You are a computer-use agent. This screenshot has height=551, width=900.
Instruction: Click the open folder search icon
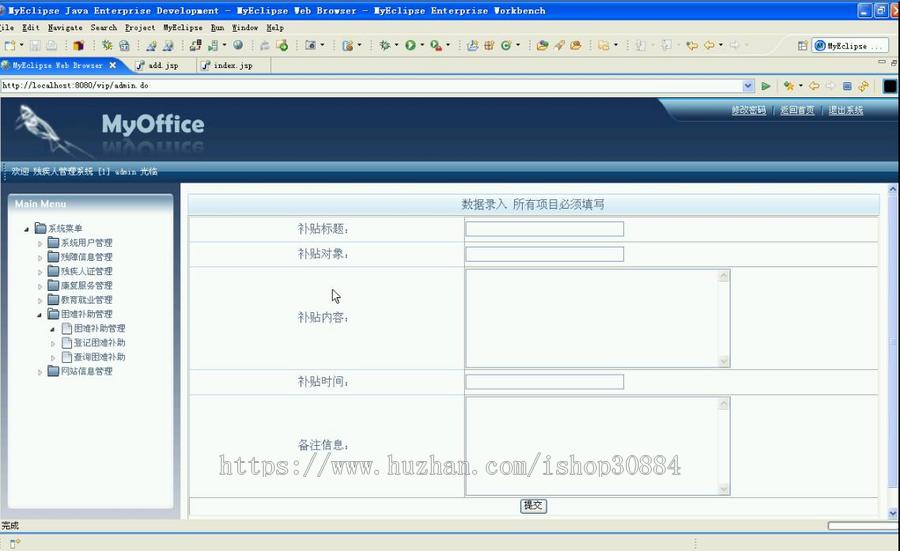[542, 45]
